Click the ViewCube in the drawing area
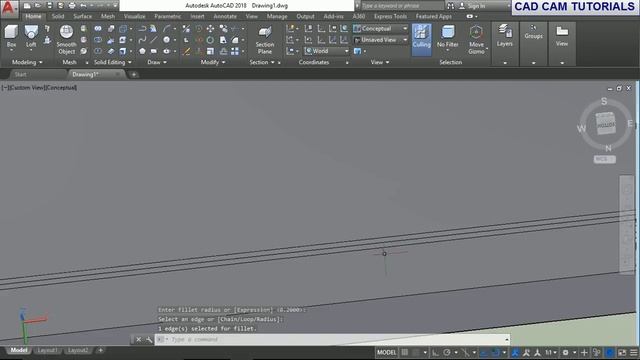The image size is (640, 360). pyautogui.click(x=606, y=123)
